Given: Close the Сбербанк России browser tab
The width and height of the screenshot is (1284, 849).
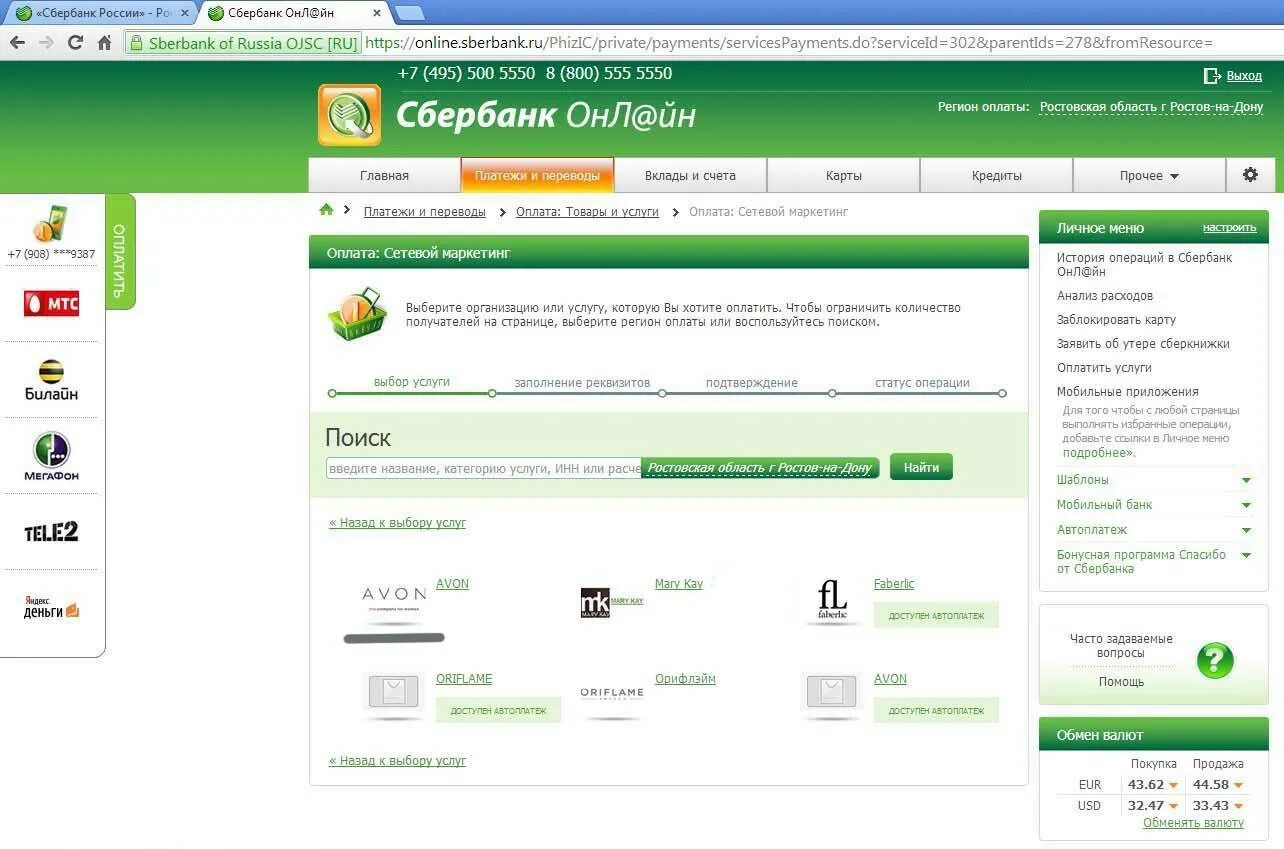Looking at the screenshot, I should [185, 13].
